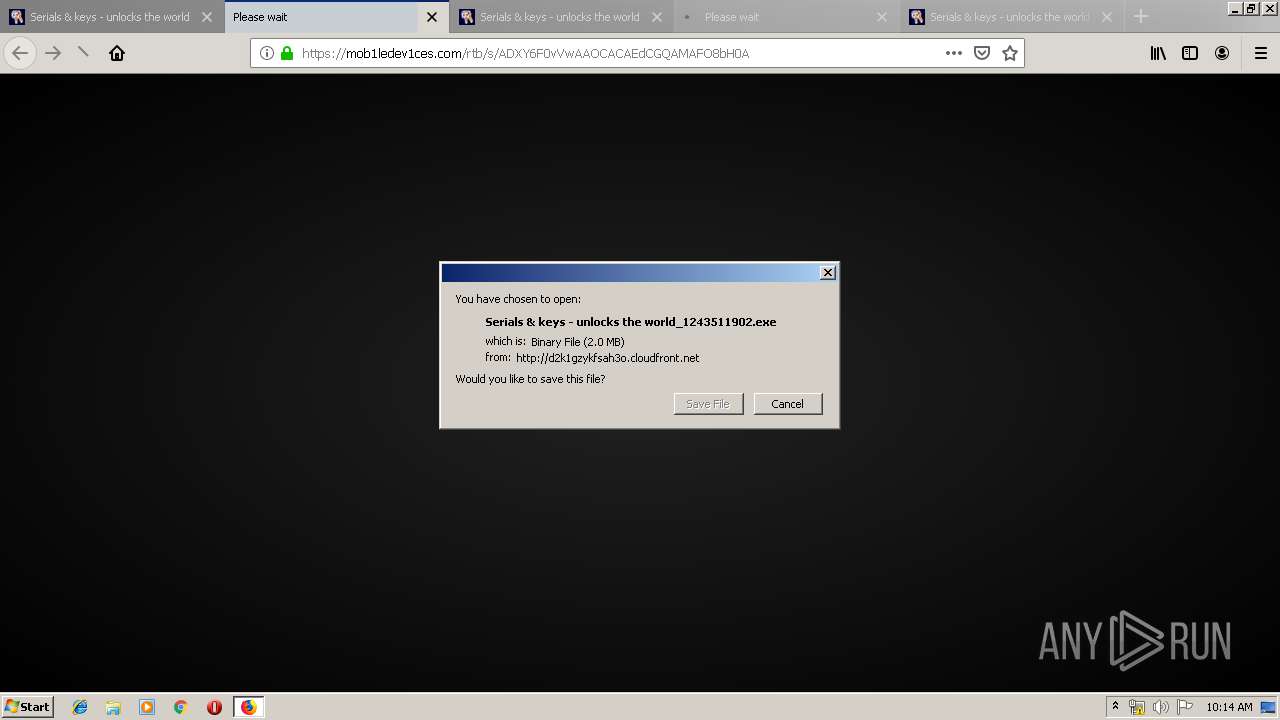Launch Google Chrome from taskbar
The width and height of the screenshot is (1280, 720).
pos(180,707)
